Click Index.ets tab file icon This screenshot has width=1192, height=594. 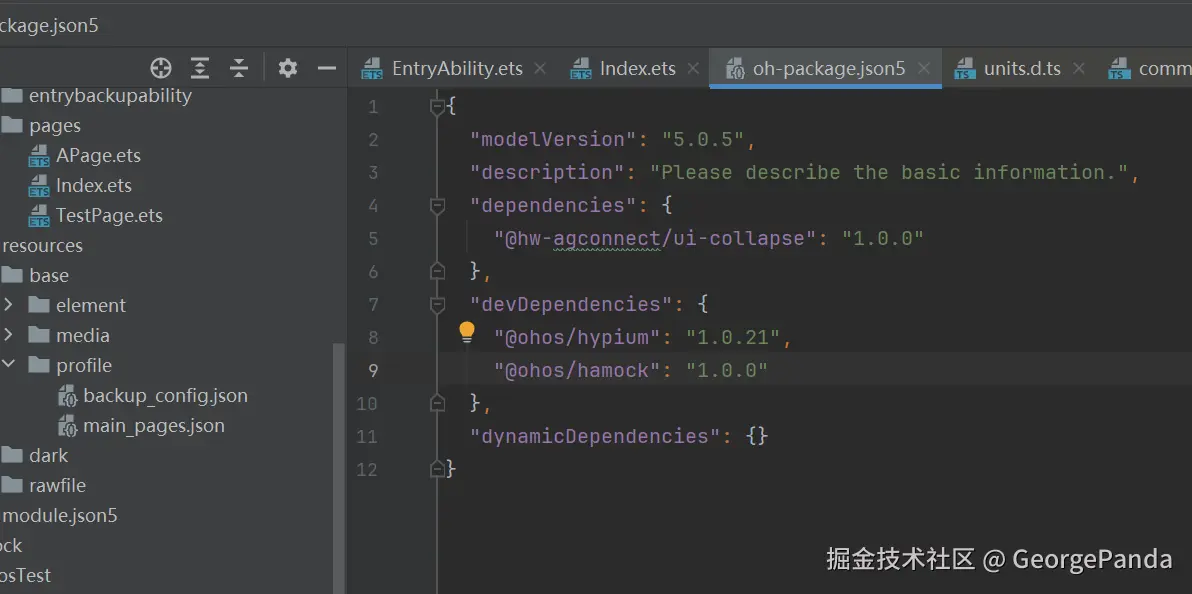tap(581, 69)
